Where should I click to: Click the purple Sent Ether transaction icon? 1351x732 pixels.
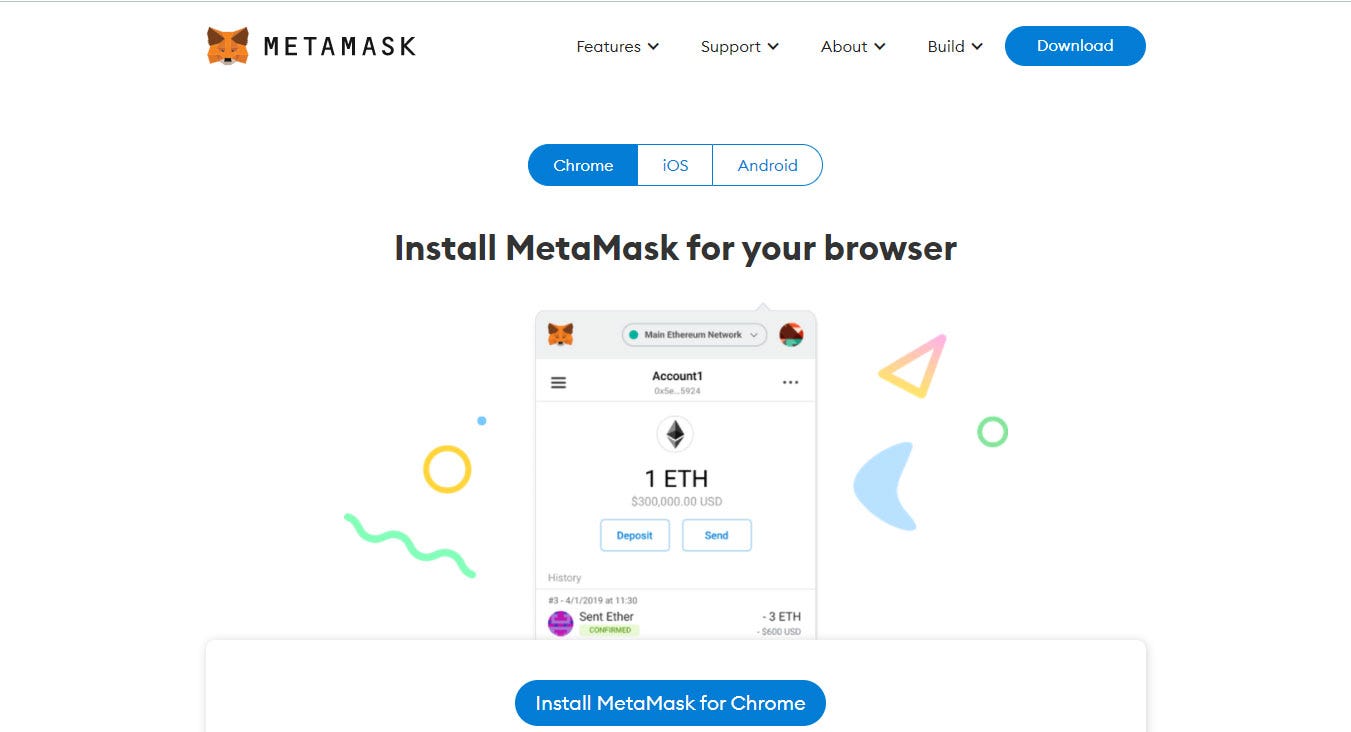[561, 624]
